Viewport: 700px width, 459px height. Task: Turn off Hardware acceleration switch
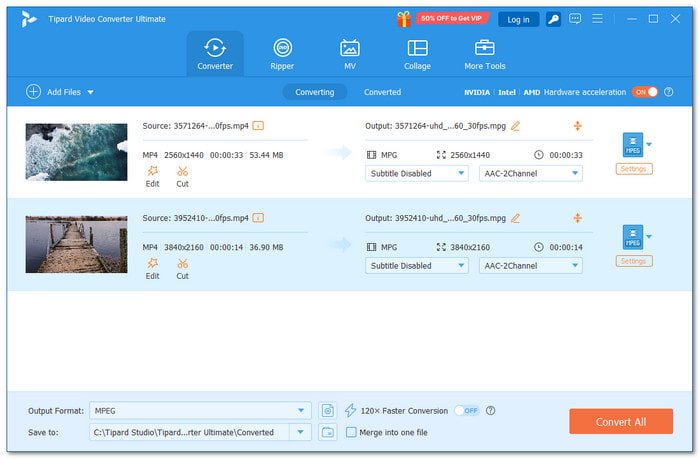[x=645, y=92]
